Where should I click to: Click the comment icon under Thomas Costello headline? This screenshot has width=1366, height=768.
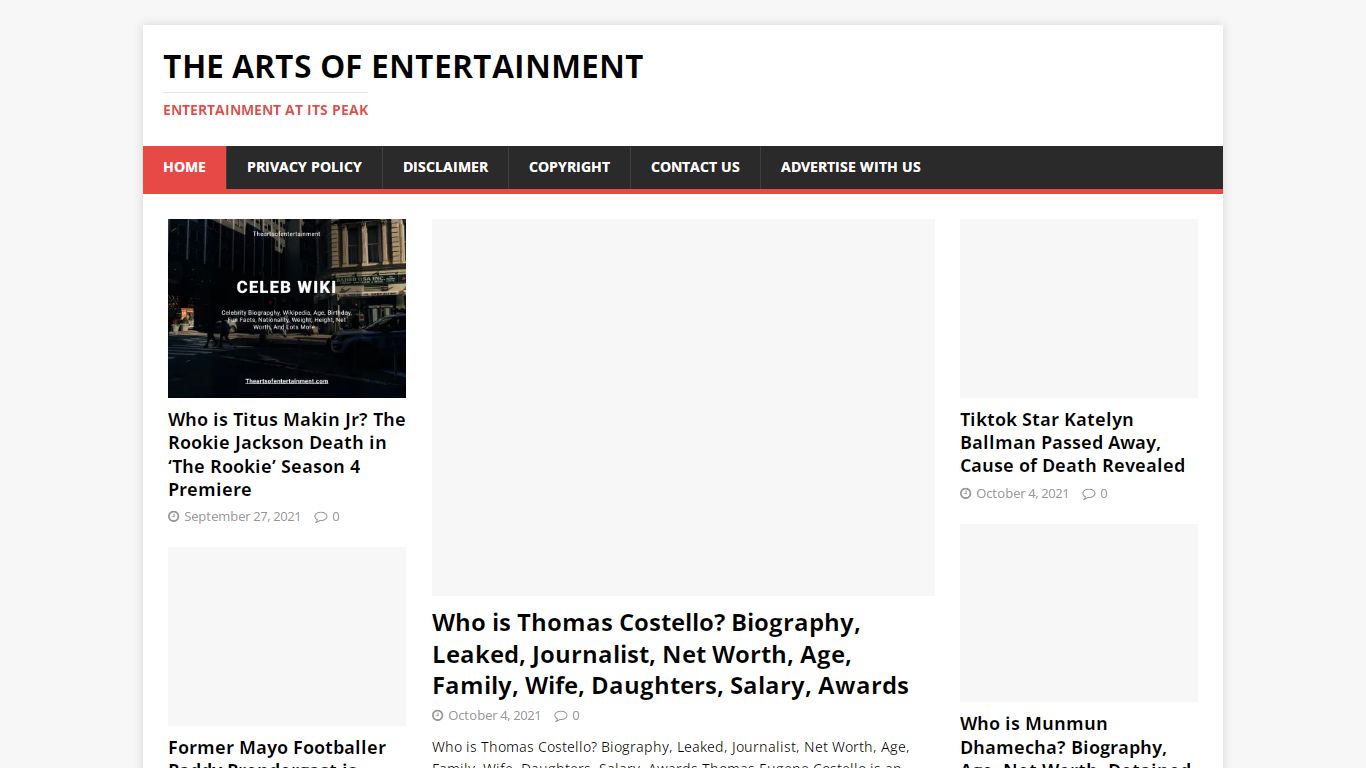click(x=561, y=716)
